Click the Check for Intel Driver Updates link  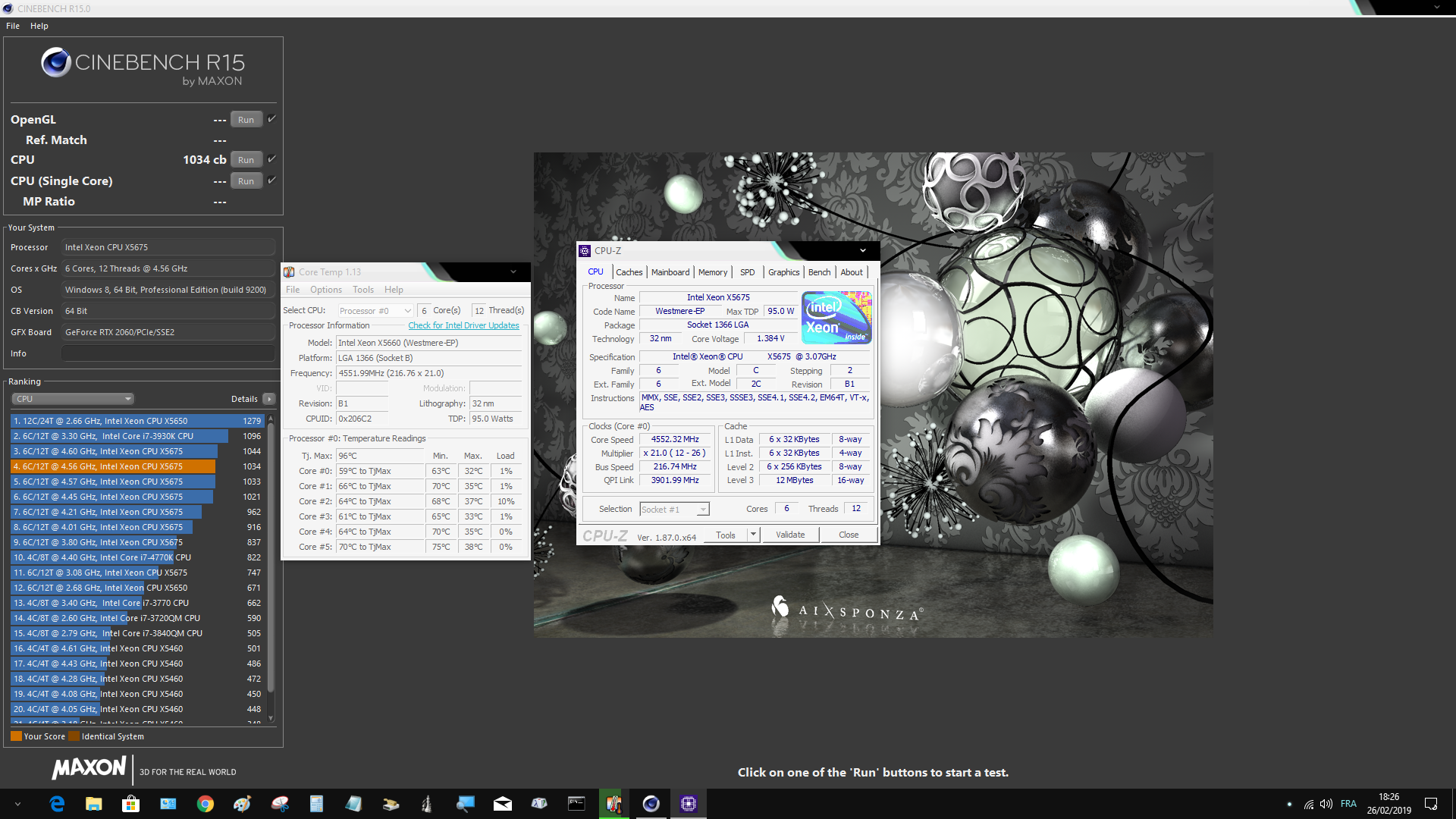tap(463, 325)
